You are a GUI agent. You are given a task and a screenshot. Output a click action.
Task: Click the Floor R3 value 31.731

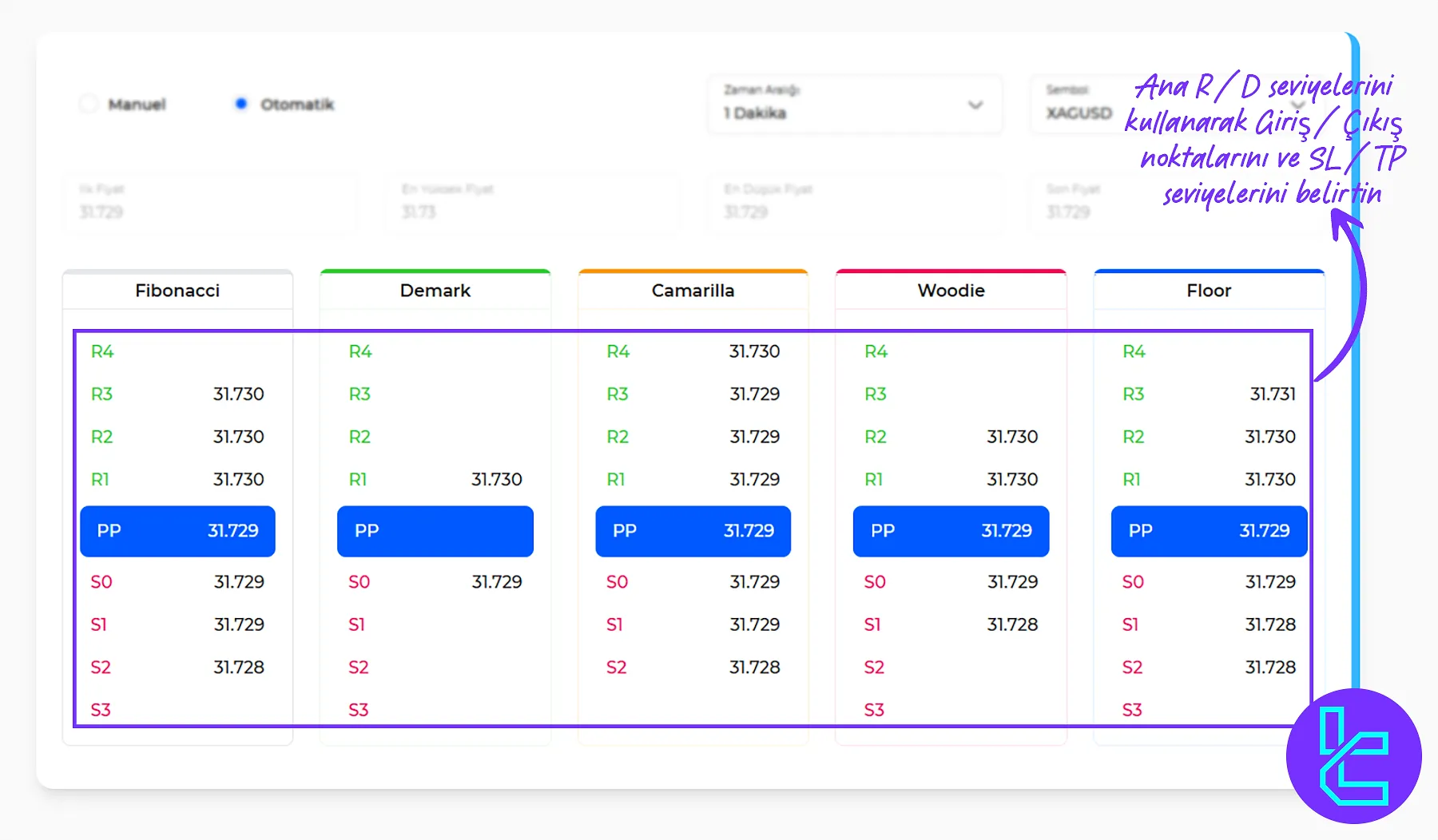pos(1272,394)
